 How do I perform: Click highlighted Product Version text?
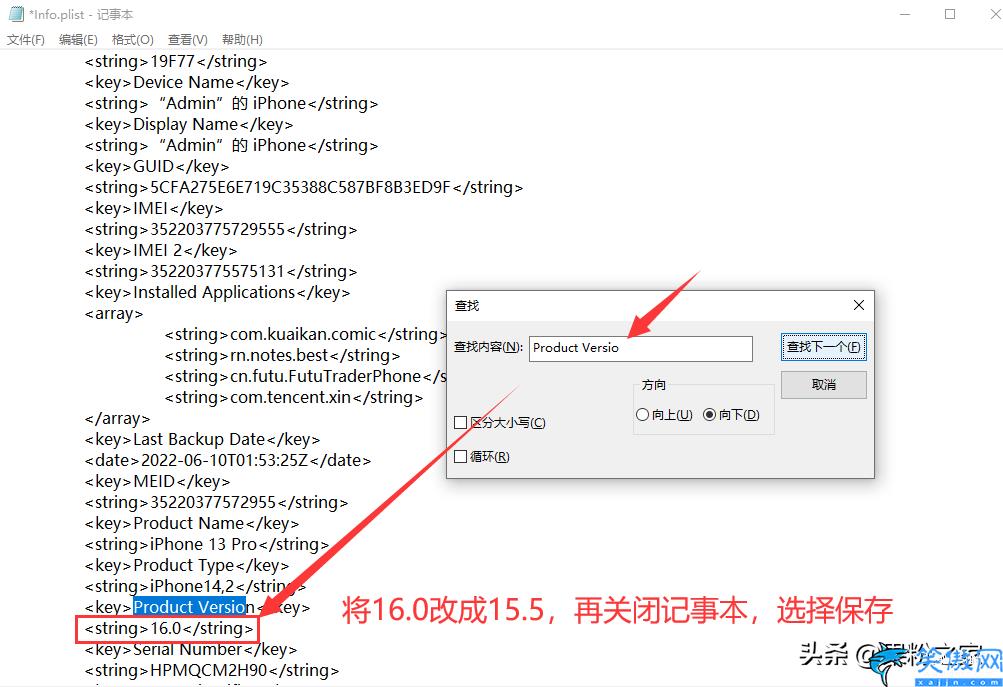tap(189, 607)
